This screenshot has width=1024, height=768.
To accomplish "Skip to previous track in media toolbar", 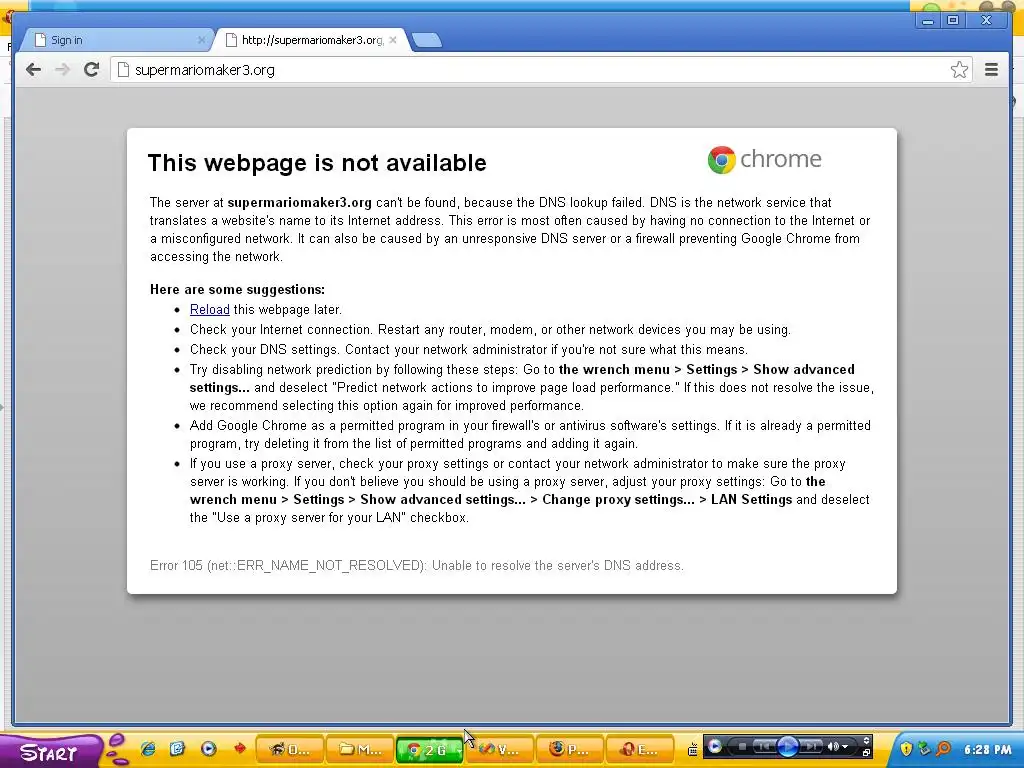I will [765, 746].
